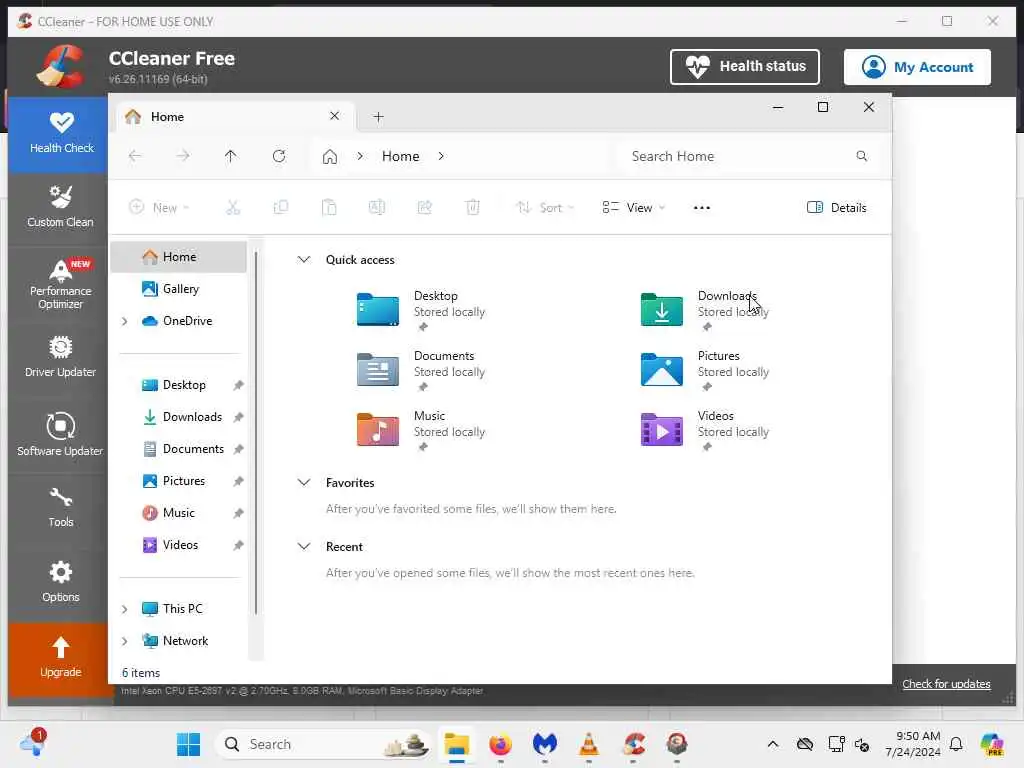Click the Copy icon in toolbar
Image resolution: width=1024 pixels, height=768 pixels.
click(281, 208)
